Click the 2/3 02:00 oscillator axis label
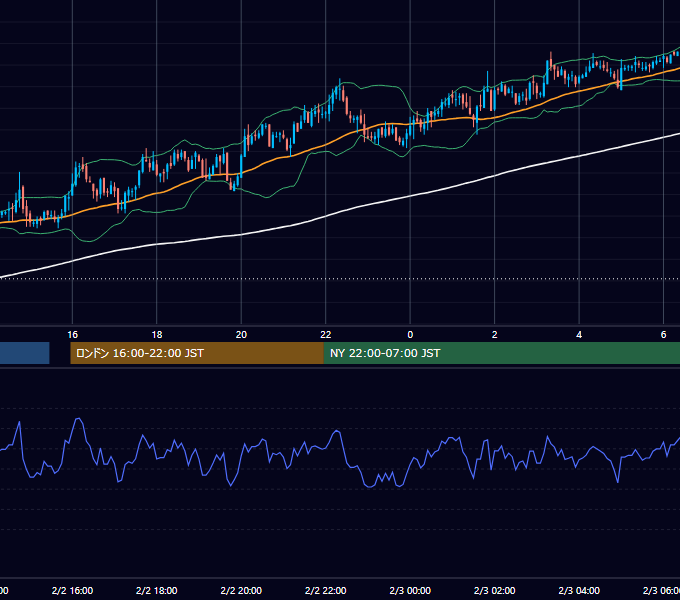This screenshot has height=600, width=680. 494,590
